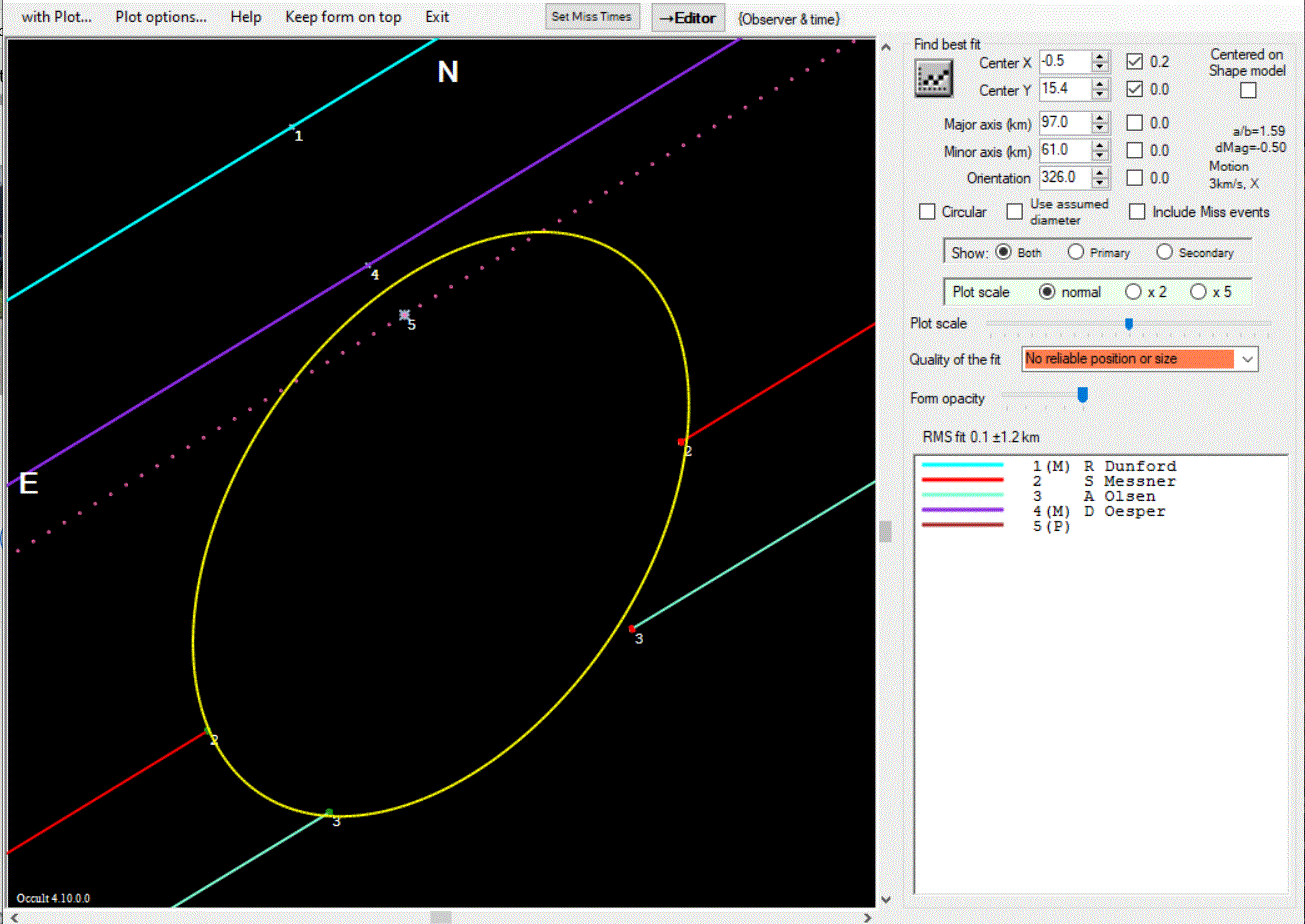Click the Orientation value field

tap(1065, 178)
